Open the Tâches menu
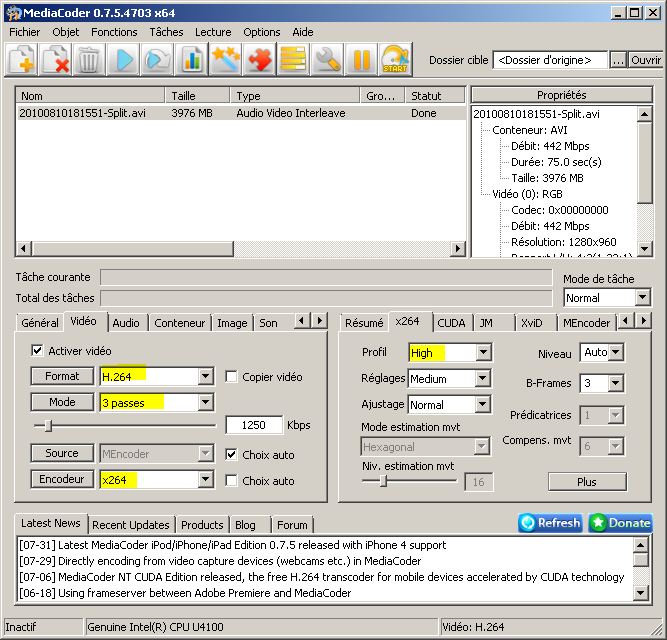The width and height of the screenshot is (667, 640). pyautogui.click(x=166, y=32)
